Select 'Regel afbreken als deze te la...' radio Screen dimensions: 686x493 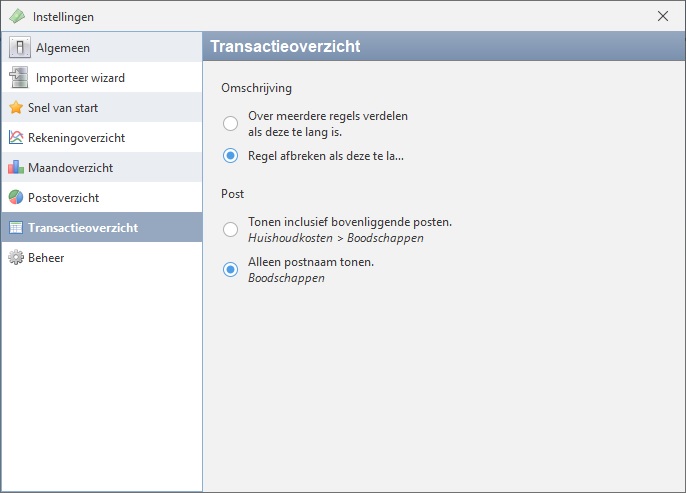(231, 156)
